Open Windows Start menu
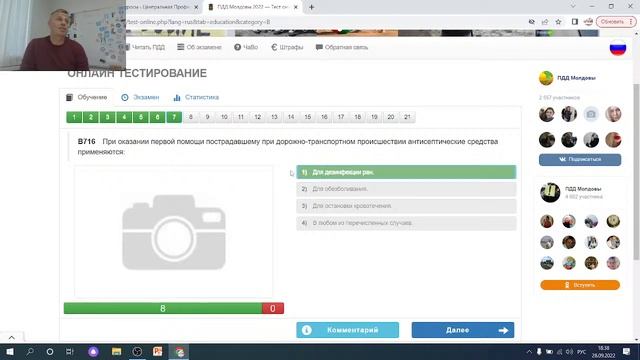The image size is (640, 360). [10, 351]
